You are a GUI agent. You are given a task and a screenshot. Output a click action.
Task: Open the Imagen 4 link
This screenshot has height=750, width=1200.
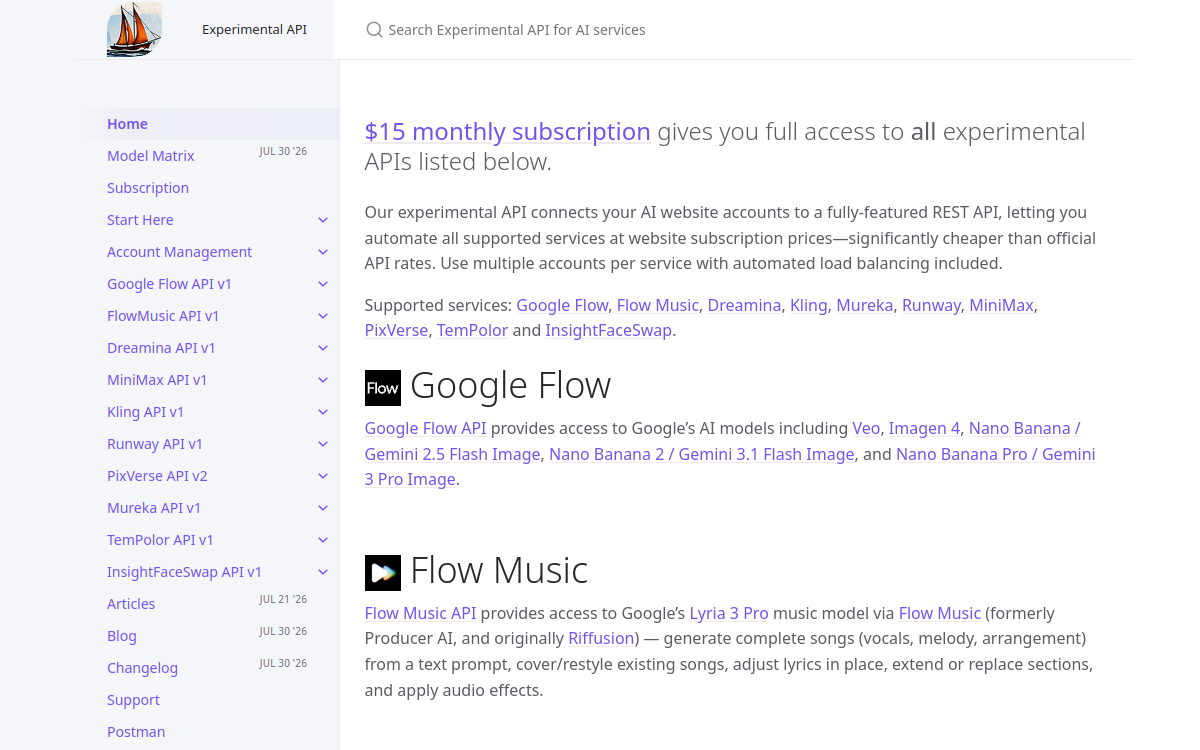click(x=924, y=428)
